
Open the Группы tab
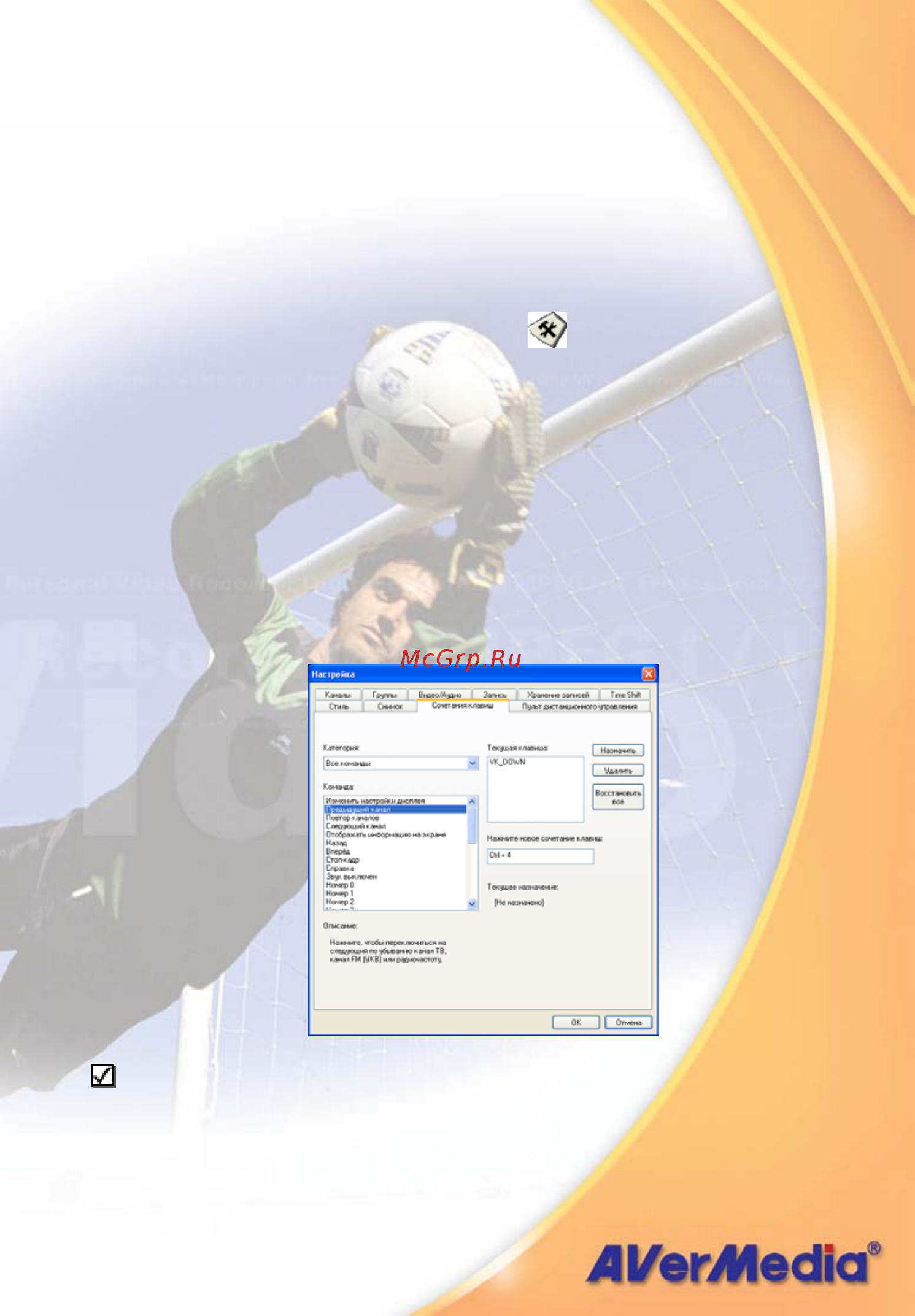tap(385, 695)
